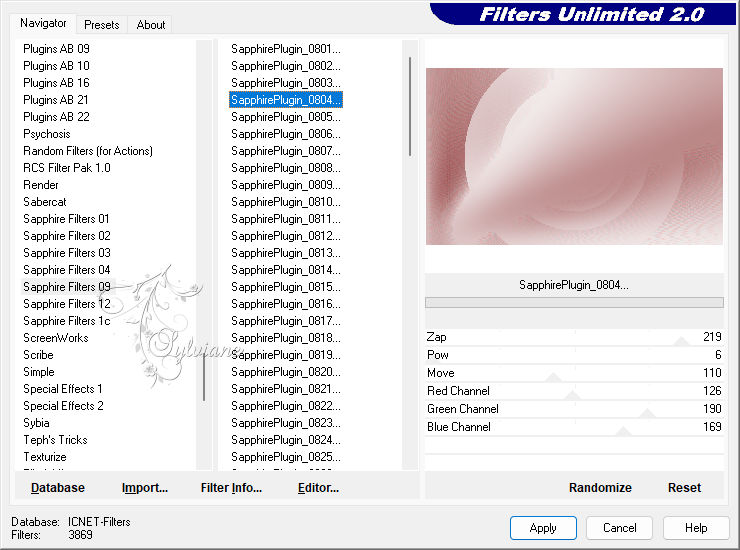This screenshot has height=550, width=740.
Task: Select the Texturize category
Action: coord(45,457)
